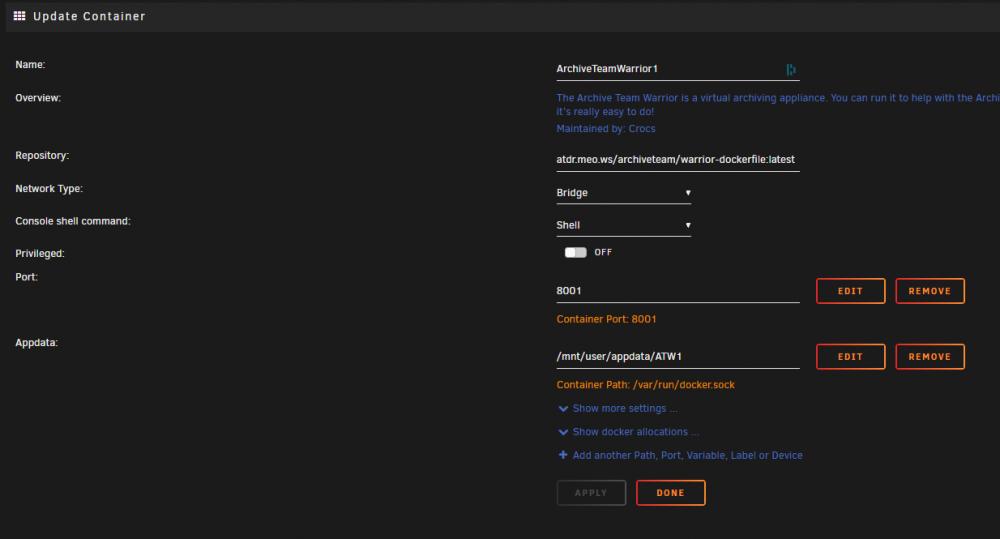Screen dimensions: 1000x539
Task: Click the Edit button for Port 8001
Action: pyautogui.click(x=850, y=291)
